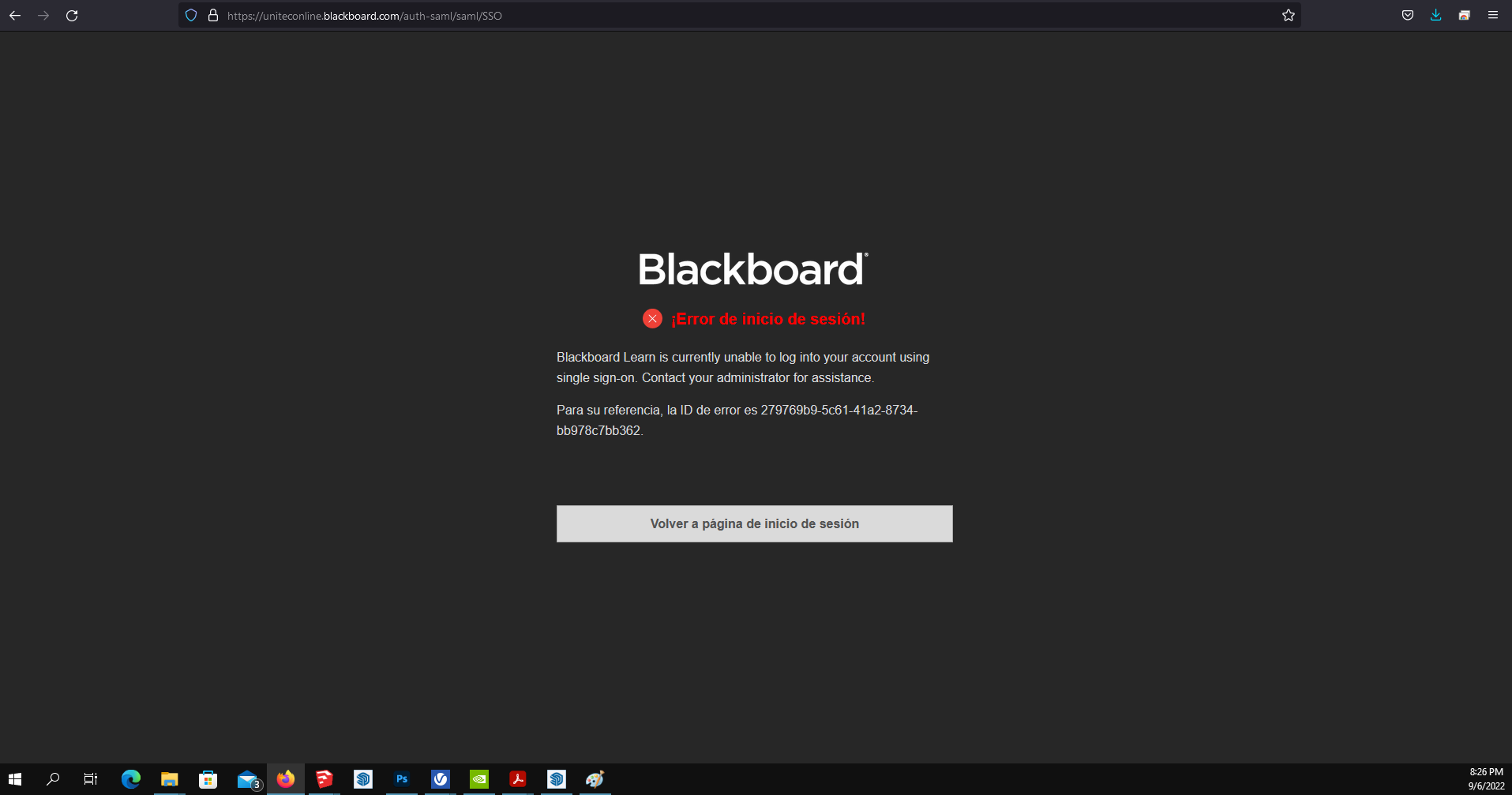Launch Microsoft Edge from taskbar
This screenshot has height=795, width=1512.
pyautogui.click(x=131, y=779)
